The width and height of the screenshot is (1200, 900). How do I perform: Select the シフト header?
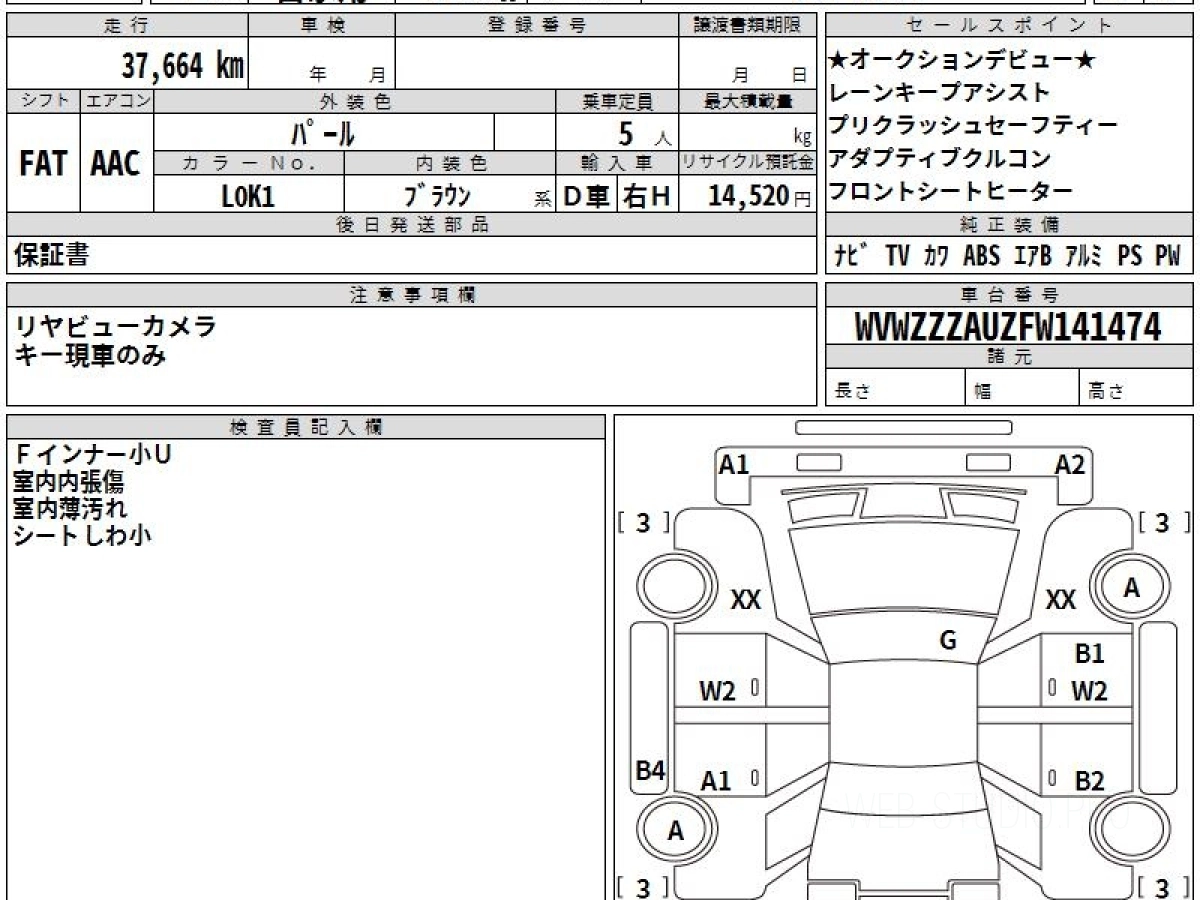pyautogui.click(x=43, y=101)
